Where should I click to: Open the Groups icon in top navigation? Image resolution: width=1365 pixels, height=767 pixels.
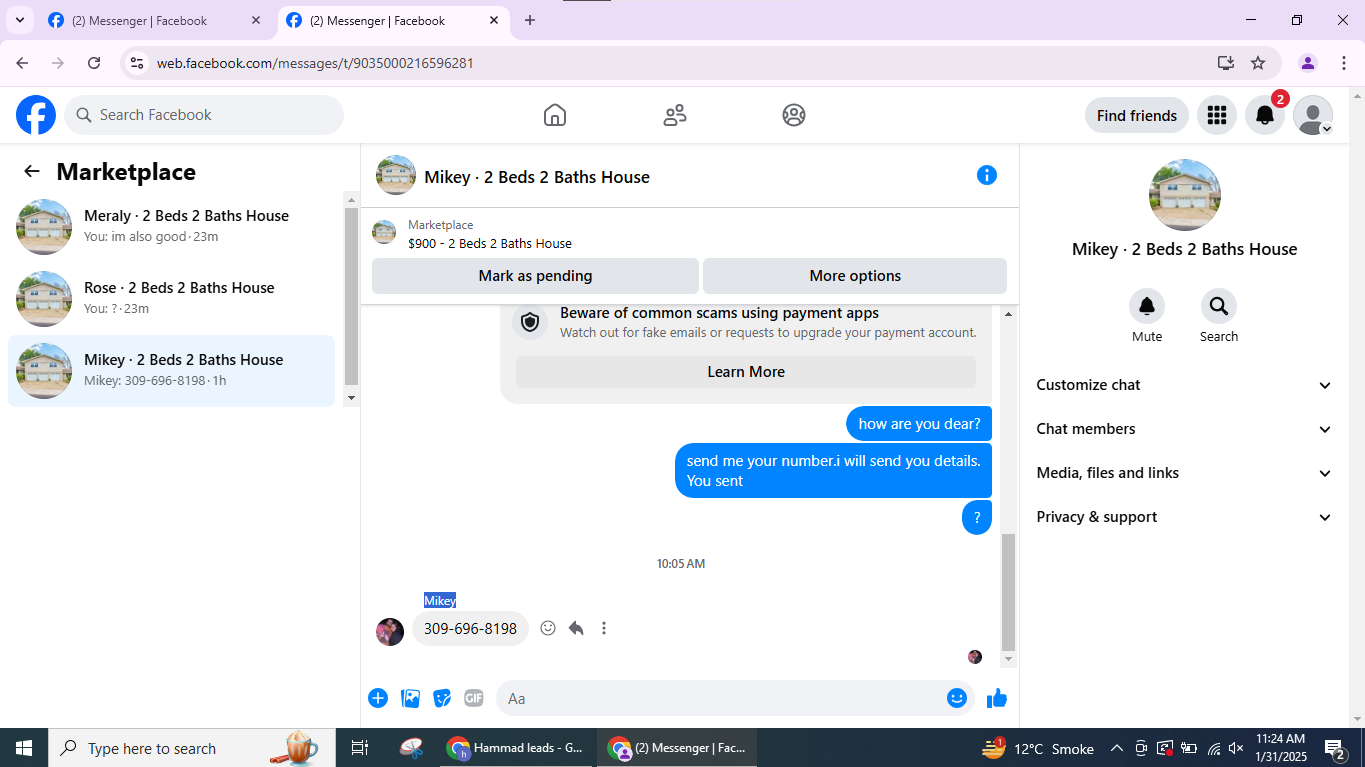(x=794, y=115)
